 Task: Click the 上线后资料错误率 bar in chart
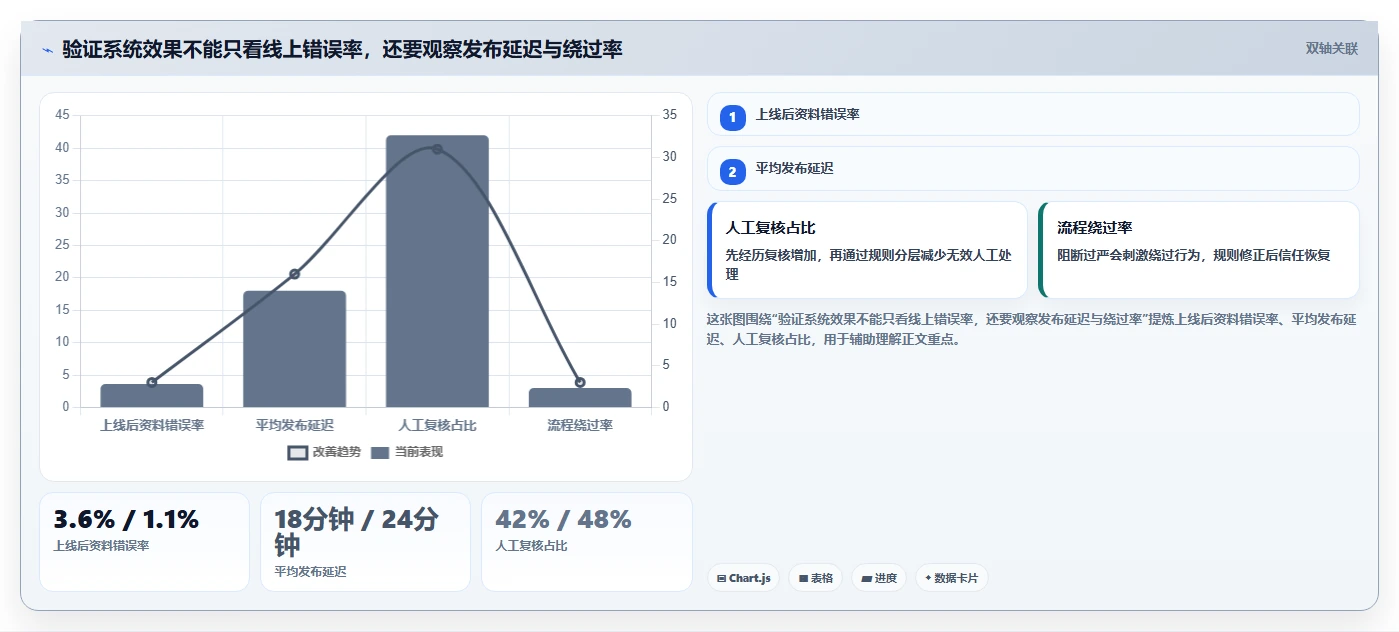pos(152,396)
